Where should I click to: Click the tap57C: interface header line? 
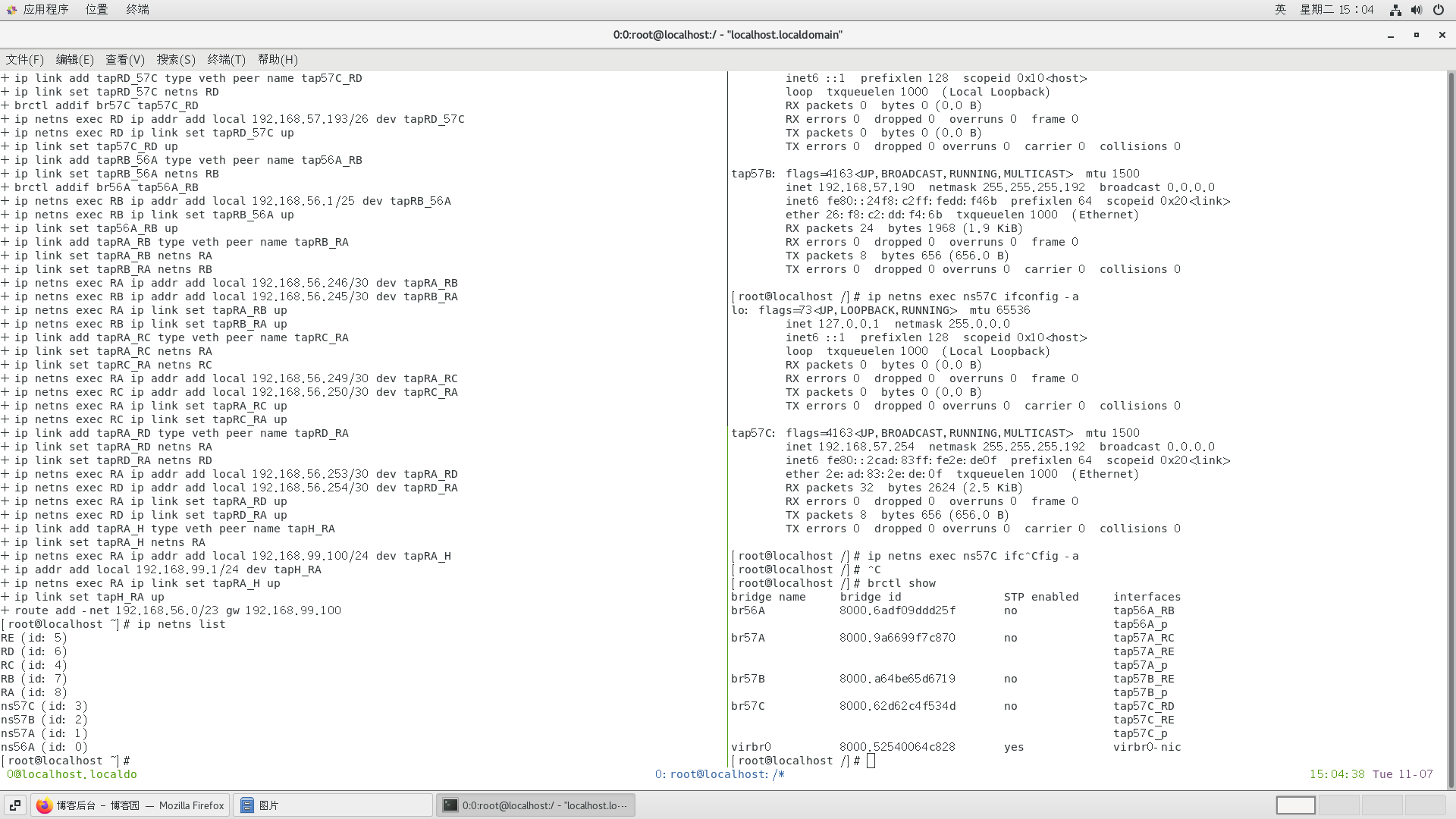tap(936, 433)
